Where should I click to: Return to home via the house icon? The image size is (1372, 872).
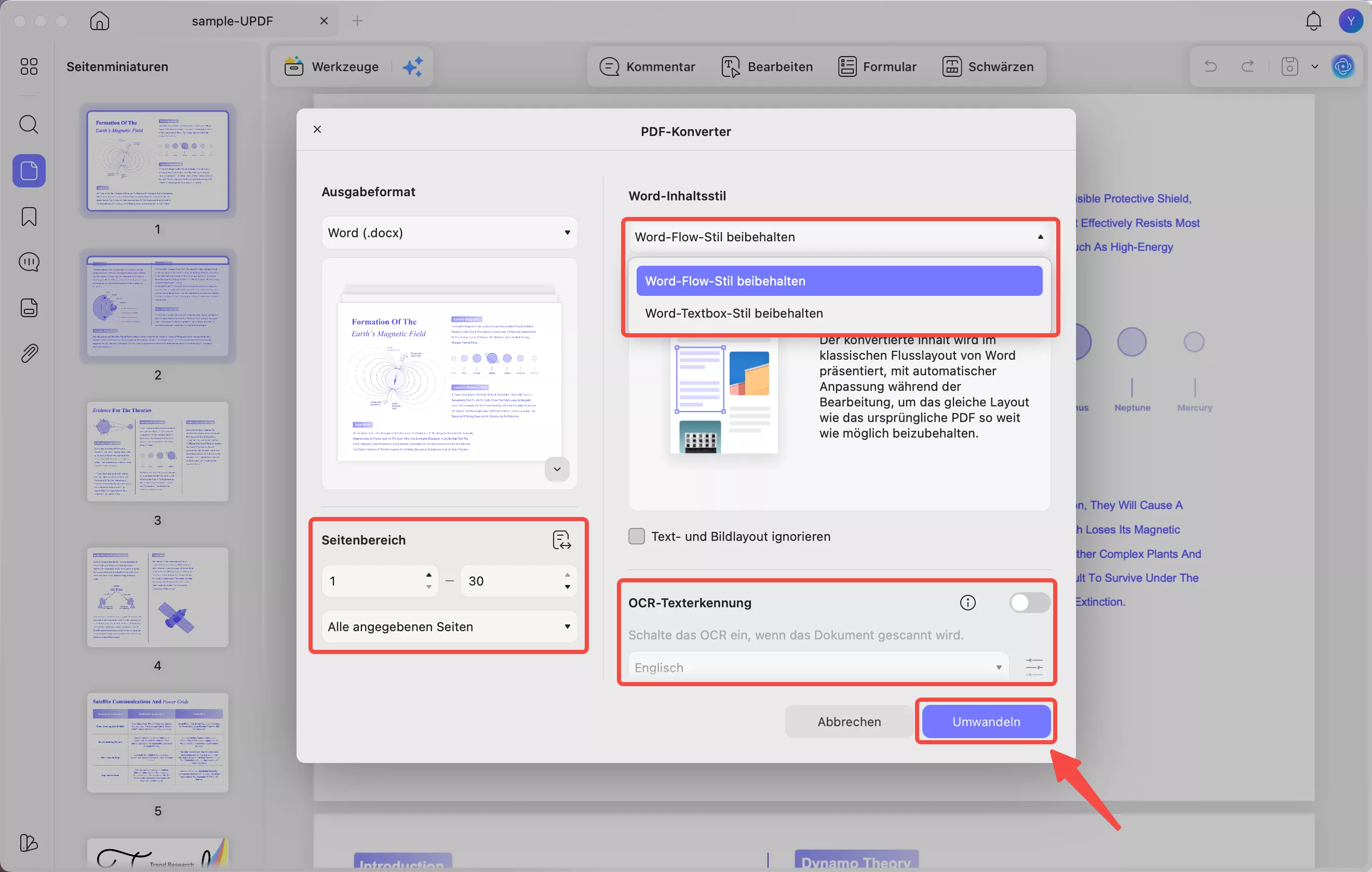(99, 21)
